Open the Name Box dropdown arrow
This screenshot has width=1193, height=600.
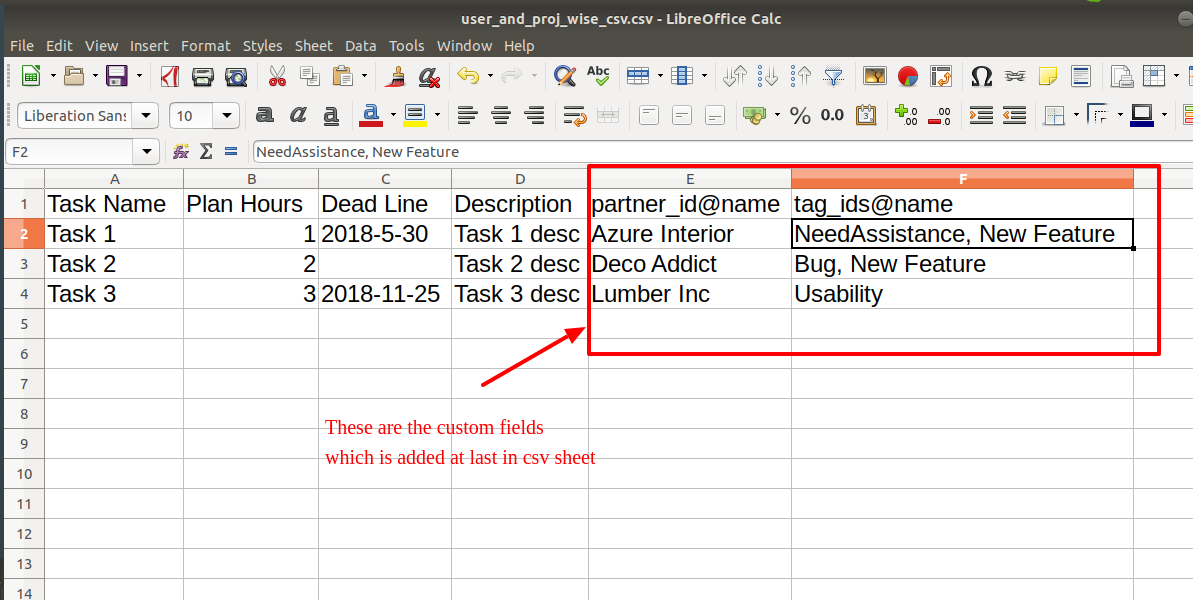click(x=146, y=151)
